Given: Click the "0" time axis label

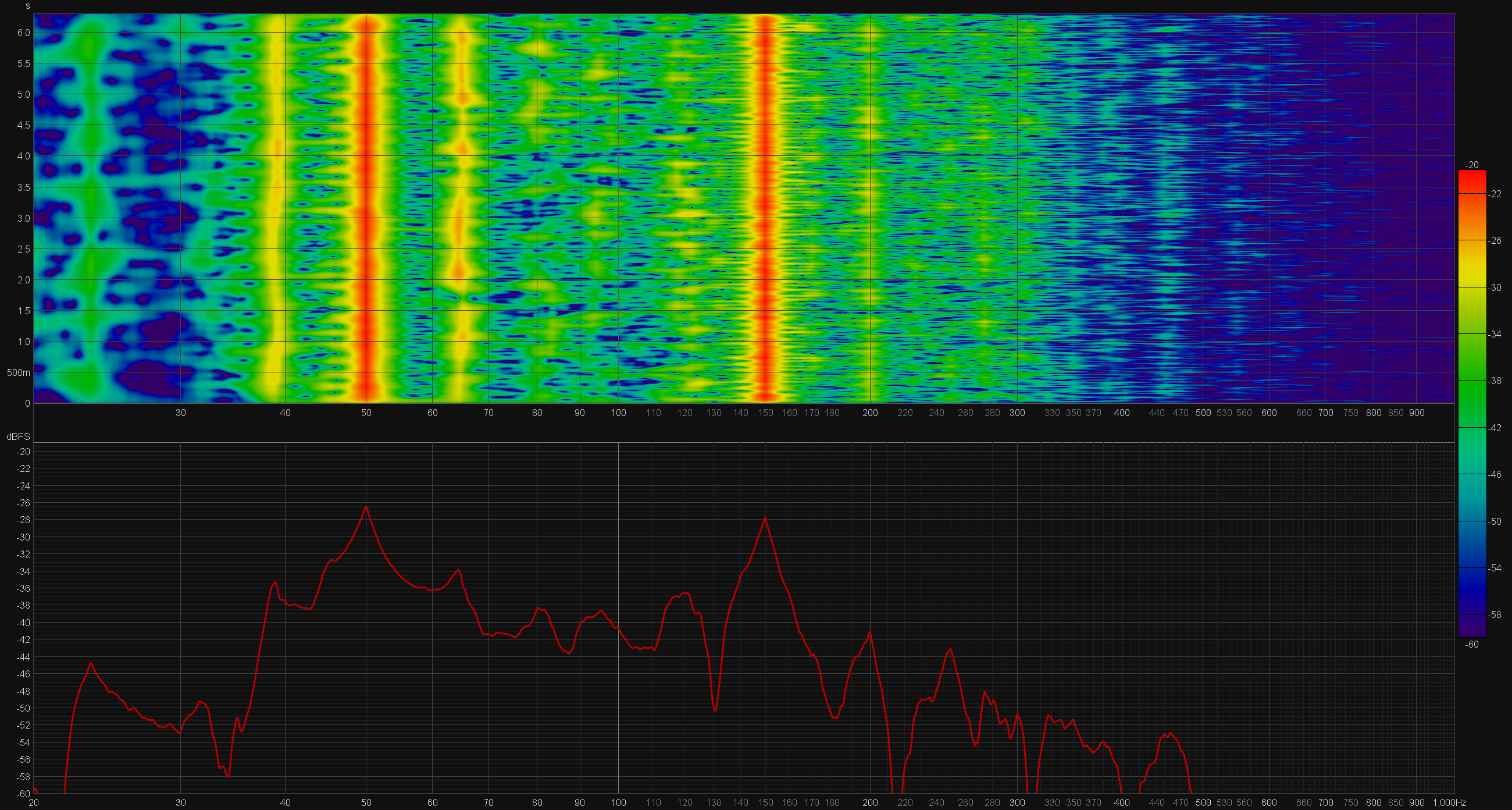Looking at the screenshot, I should [x=27, y=403].
